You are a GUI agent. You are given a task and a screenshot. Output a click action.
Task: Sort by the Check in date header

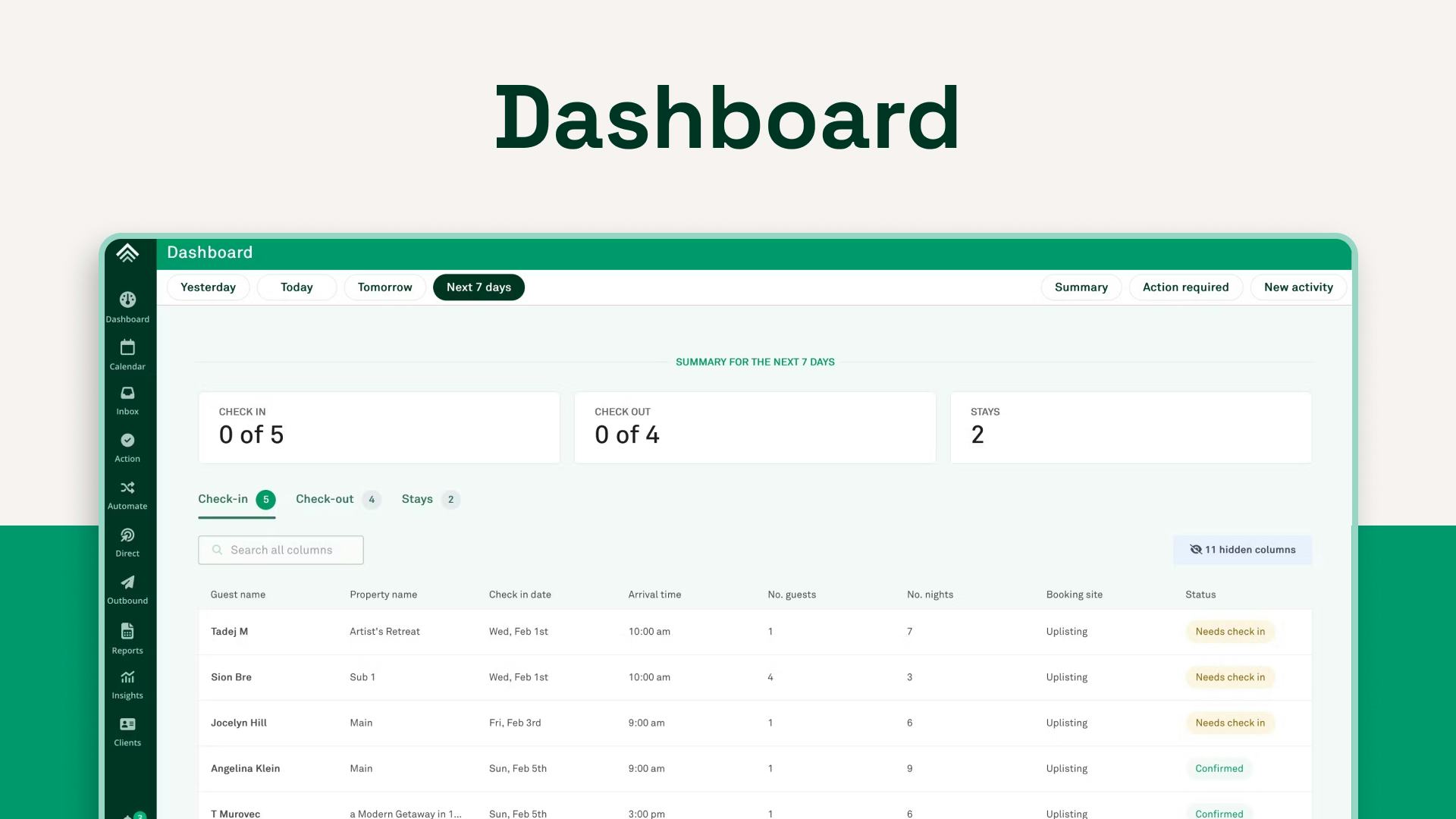click(x=519, y=595)
